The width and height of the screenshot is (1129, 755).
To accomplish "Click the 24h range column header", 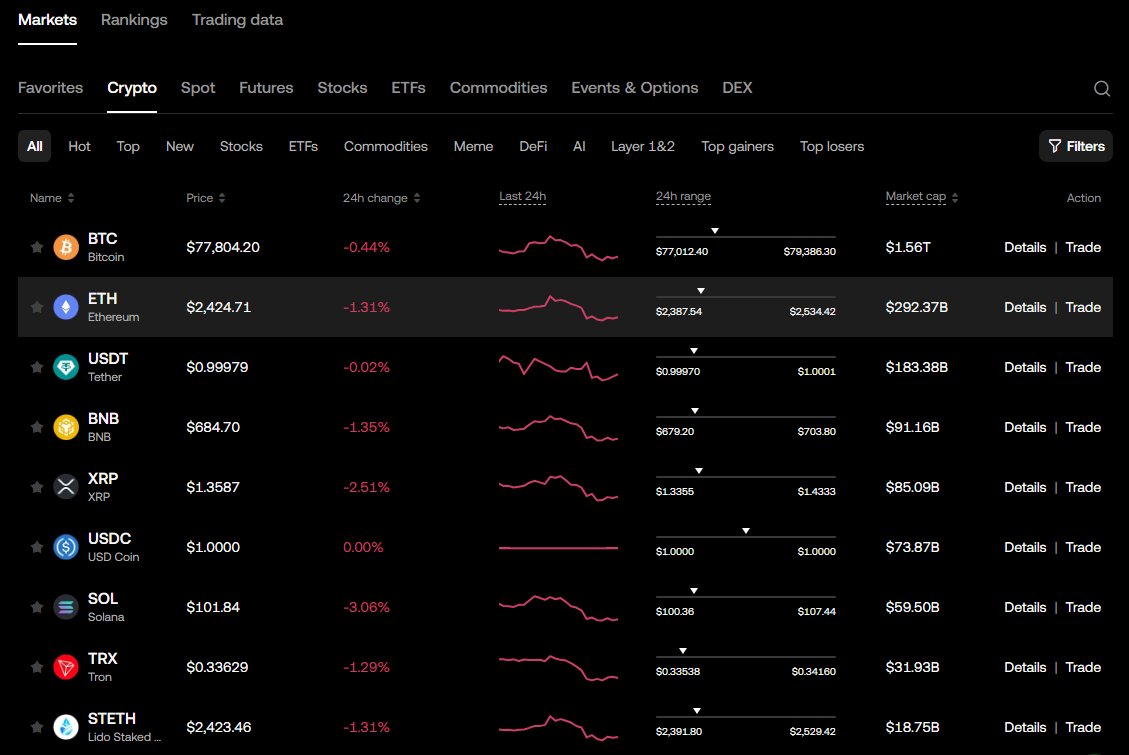I will point(683,196).
